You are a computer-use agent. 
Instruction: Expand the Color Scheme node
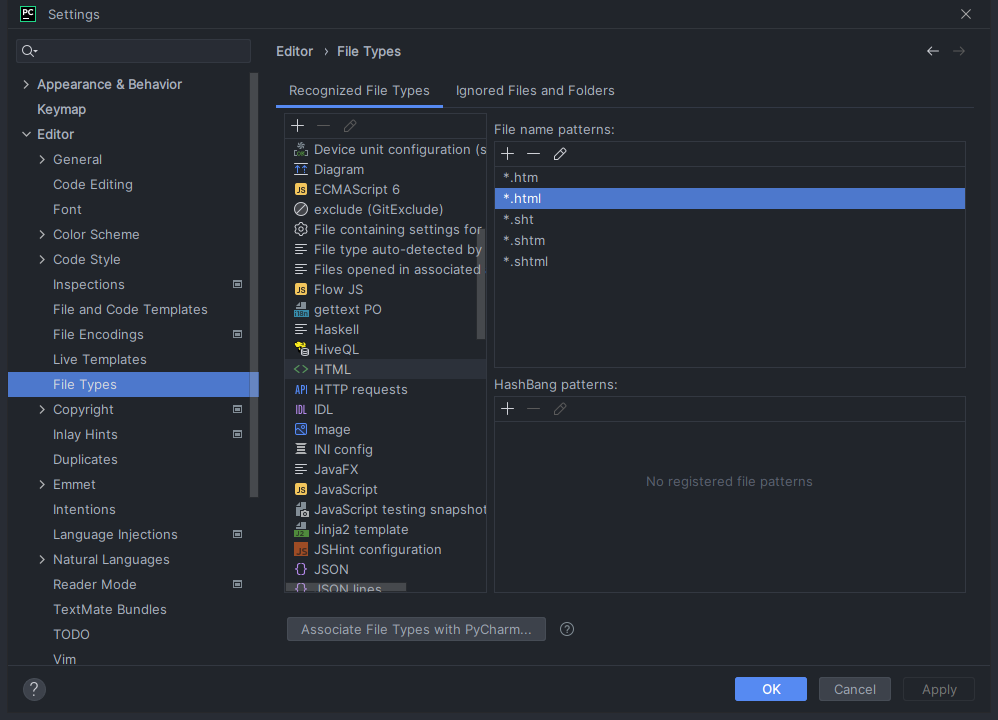42,234
